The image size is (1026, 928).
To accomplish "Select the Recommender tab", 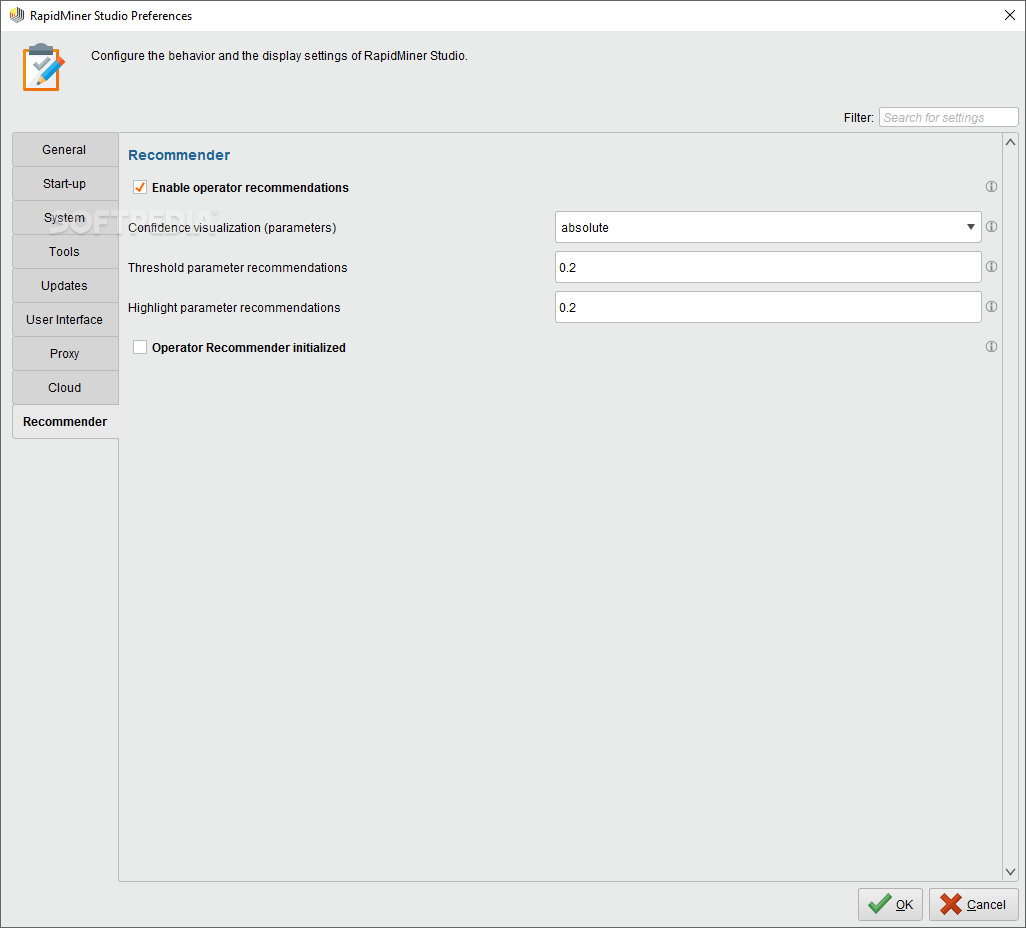I will [x=65, y=421].
